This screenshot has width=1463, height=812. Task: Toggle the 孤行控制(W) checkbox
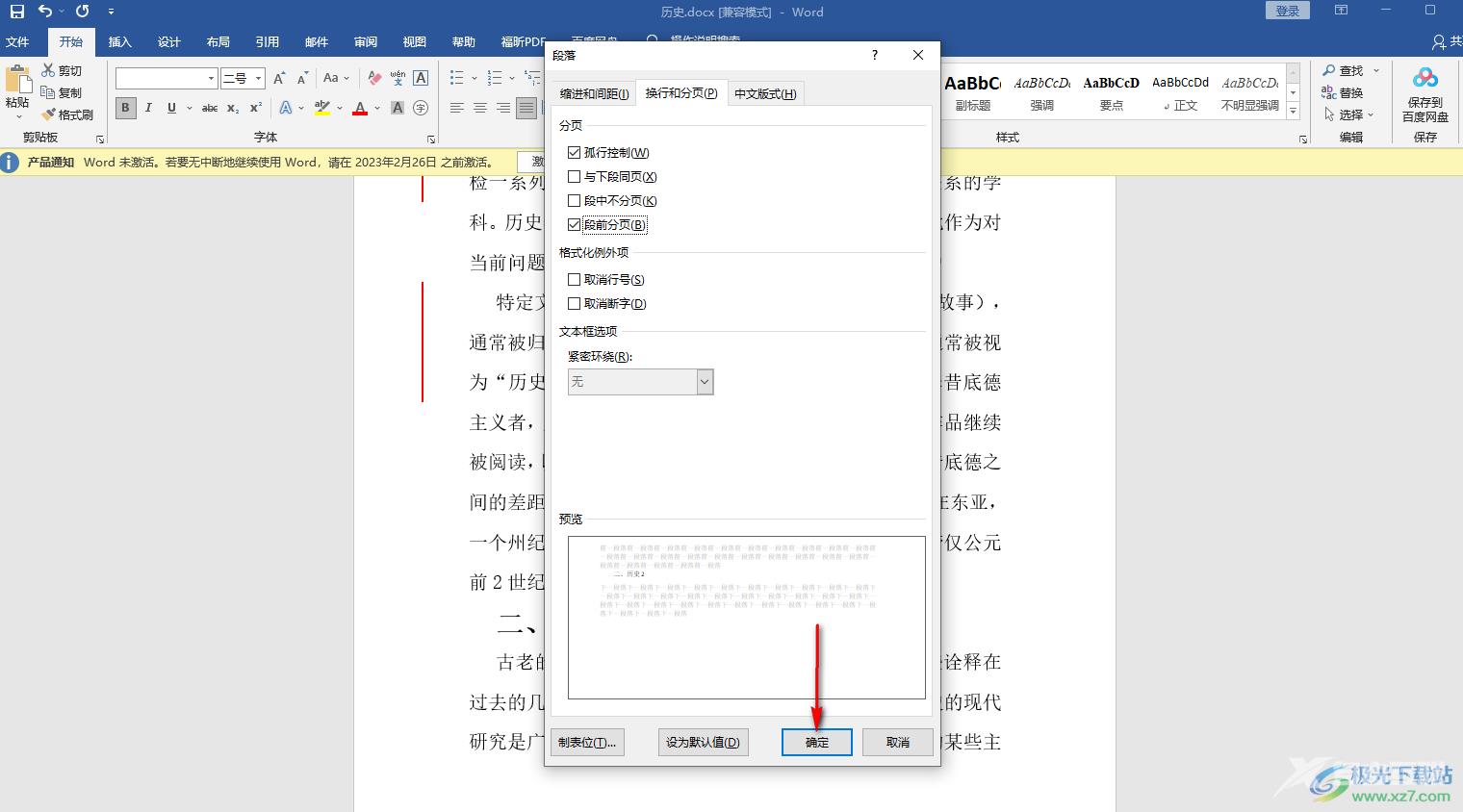(574, 152)
